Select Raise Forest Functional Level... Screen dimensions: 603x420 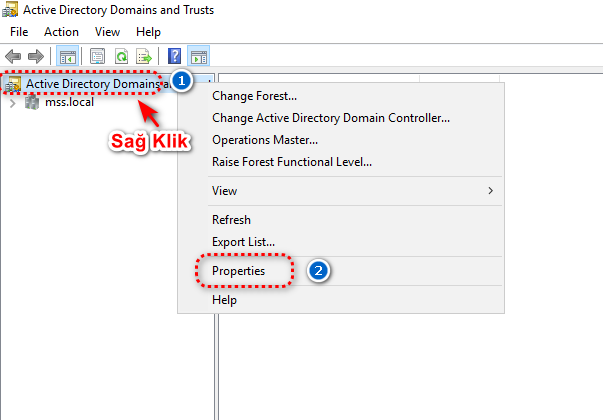(x=341, y=162)
